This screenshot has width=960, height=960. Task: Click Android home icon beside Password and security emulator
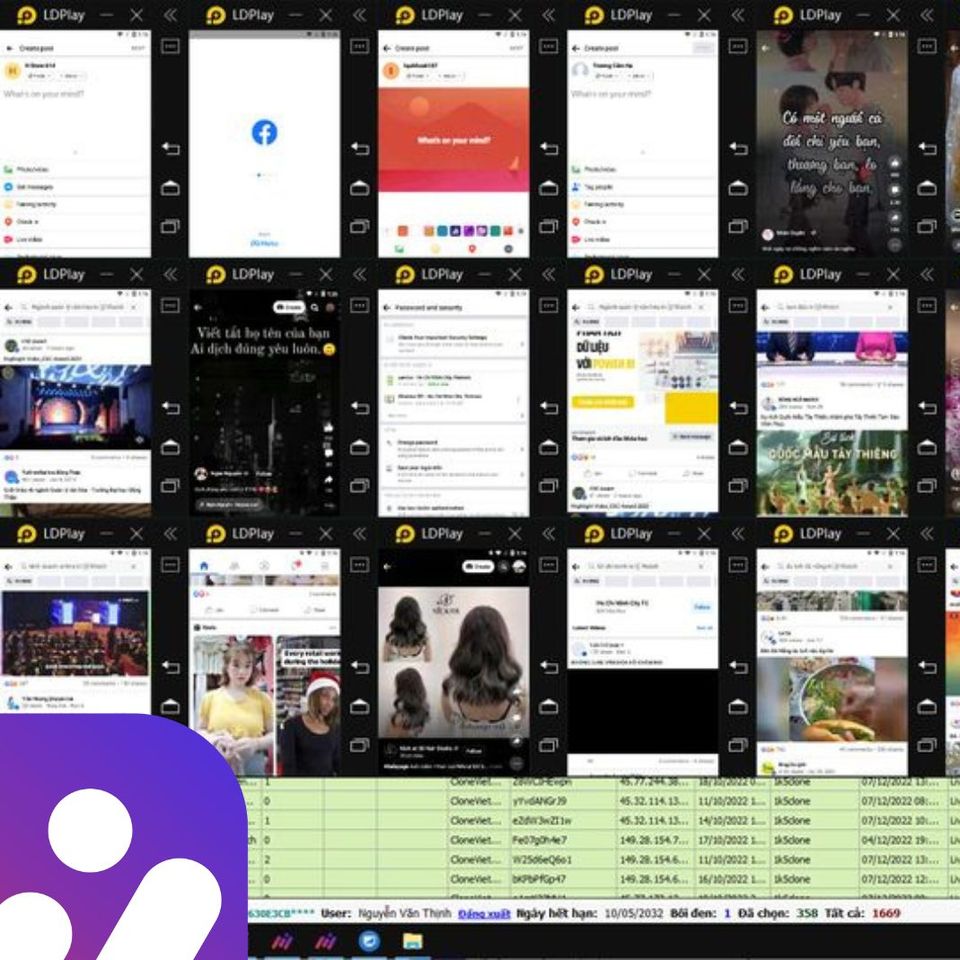tap(549, 447)
